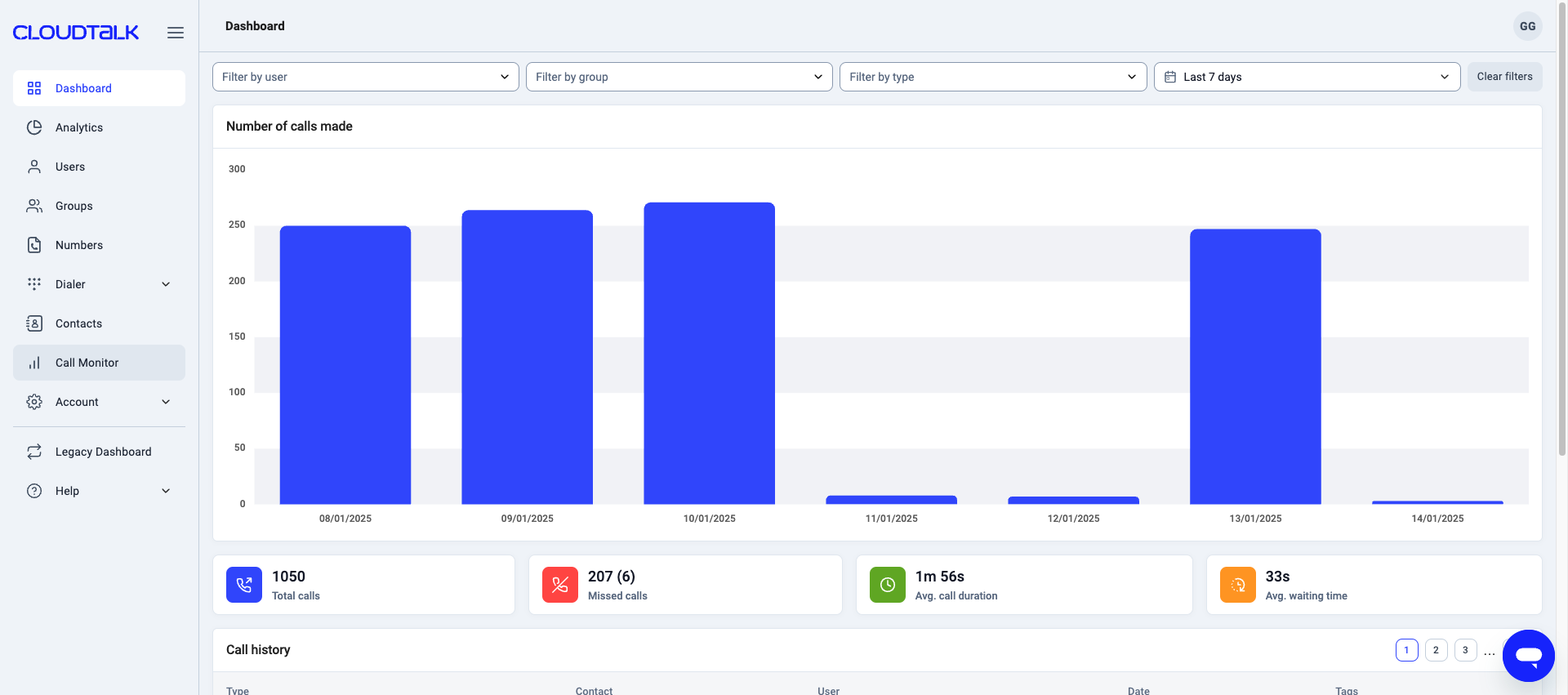
Task: Expand the Dialer submenu chevron
Action: click(x=166, y=284)
